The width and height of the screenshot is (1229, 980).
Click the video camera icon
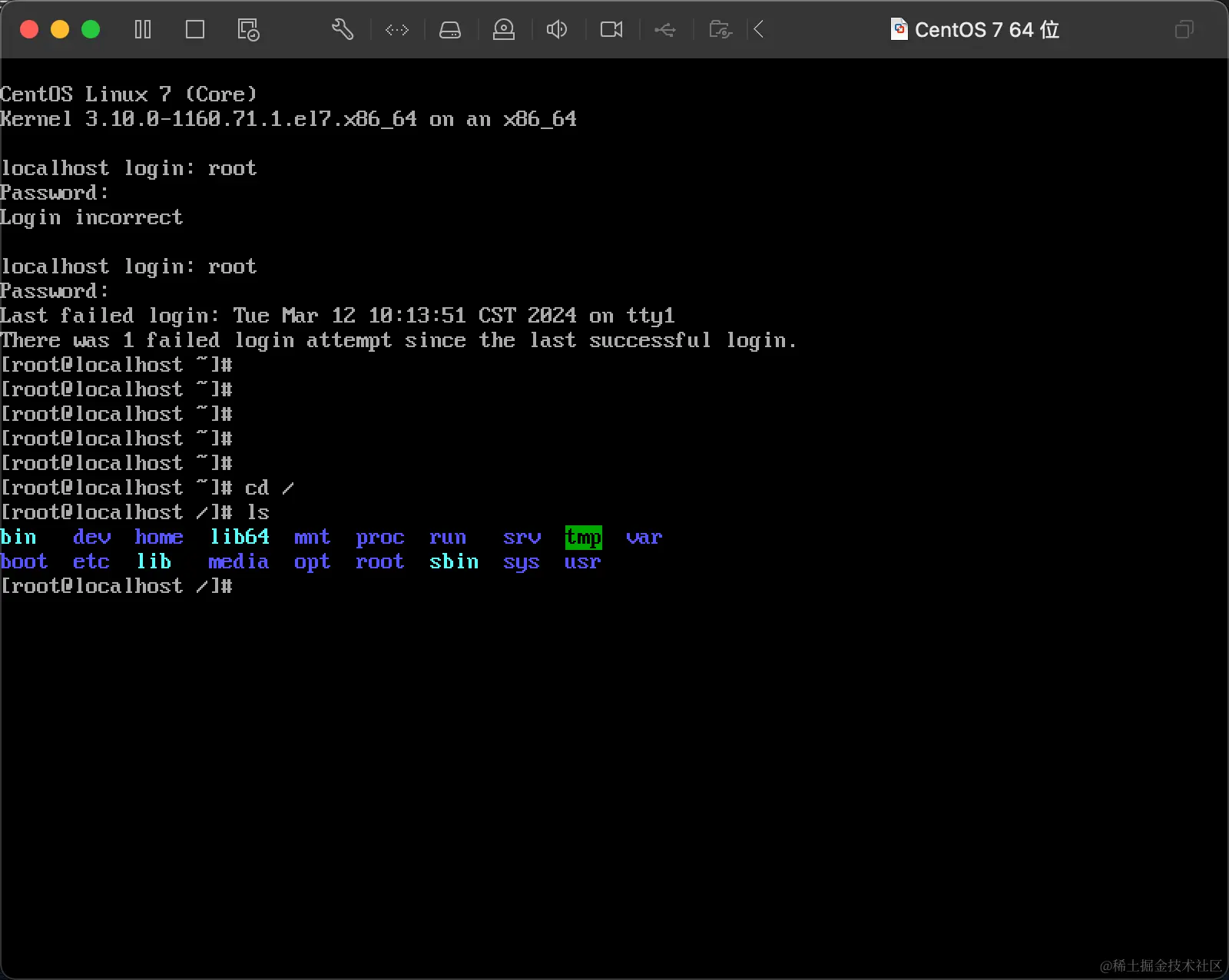click(611, 30)
